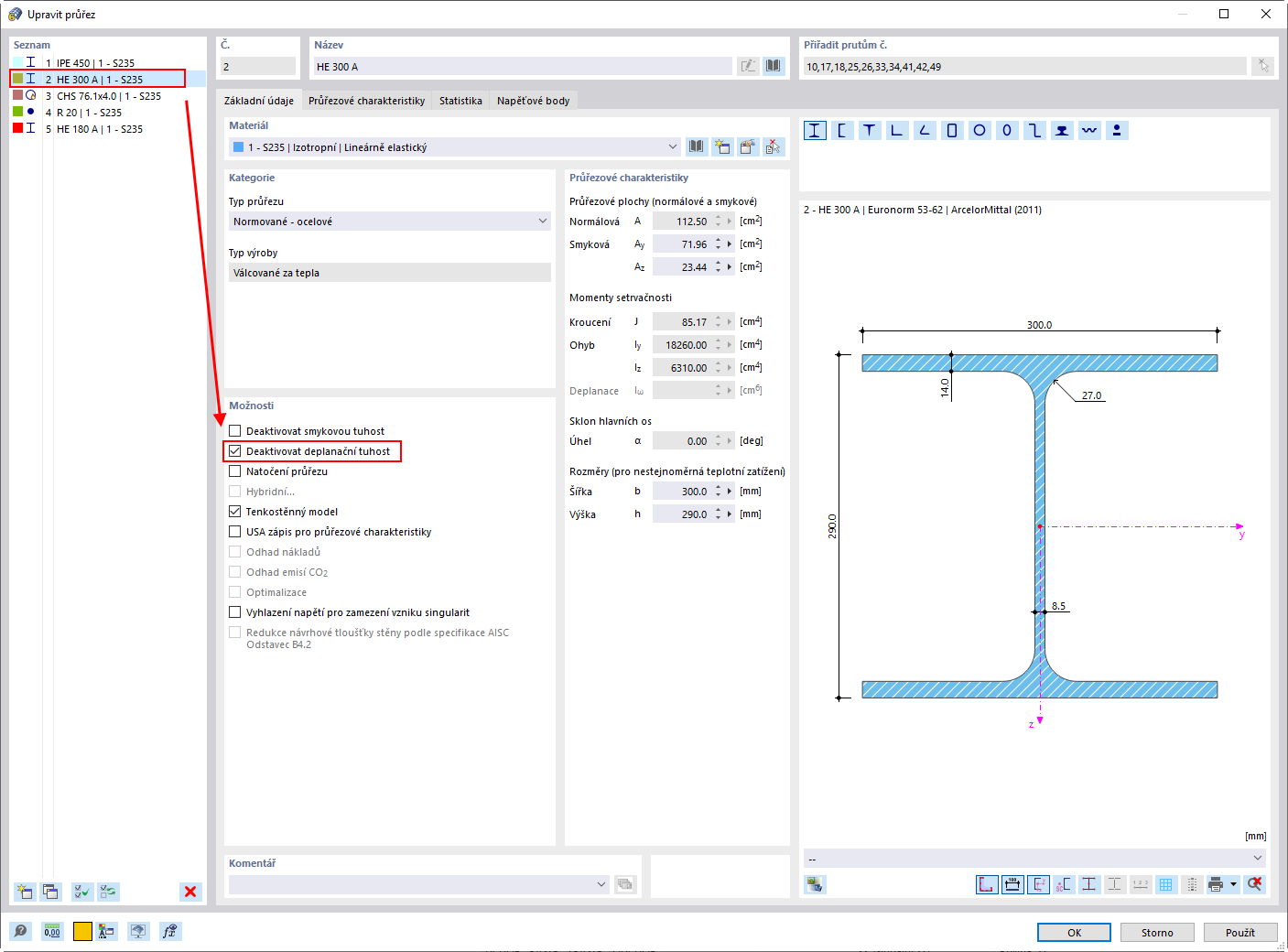Click the Název field containing HE 300 A
This screenshot has width=1288, height=952.
[522, 66]
